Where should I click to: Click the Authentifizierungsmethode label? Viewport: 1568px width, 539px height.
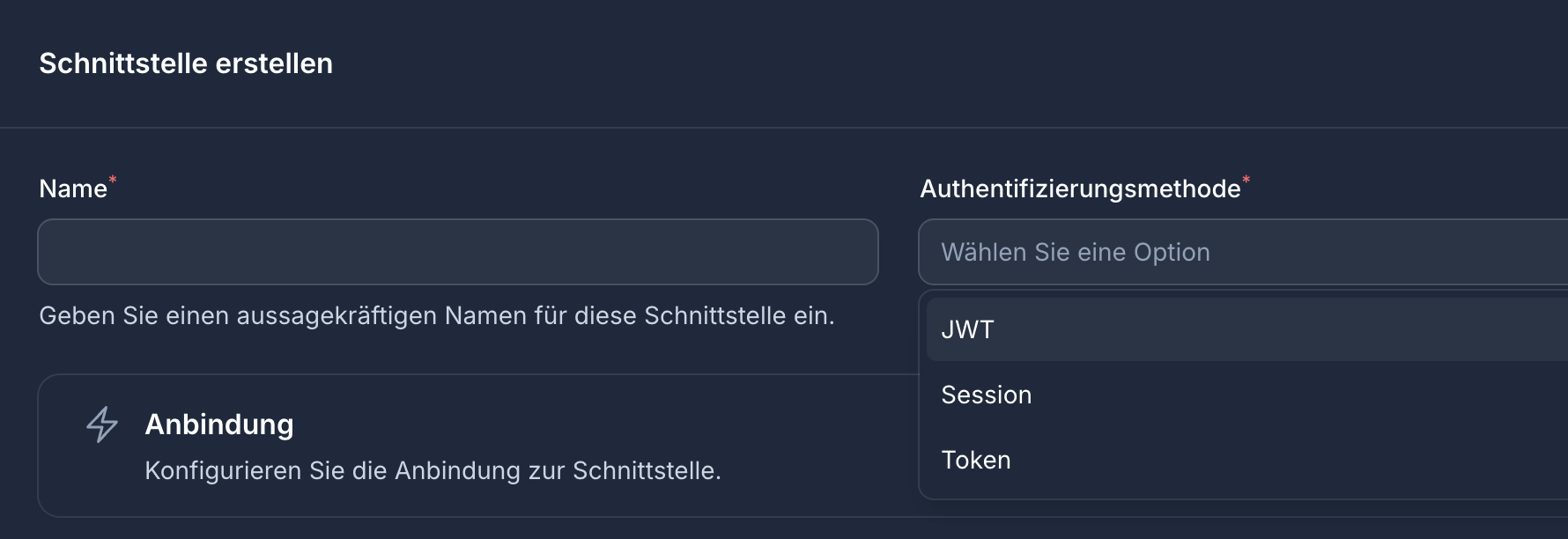click(1081, 188)
